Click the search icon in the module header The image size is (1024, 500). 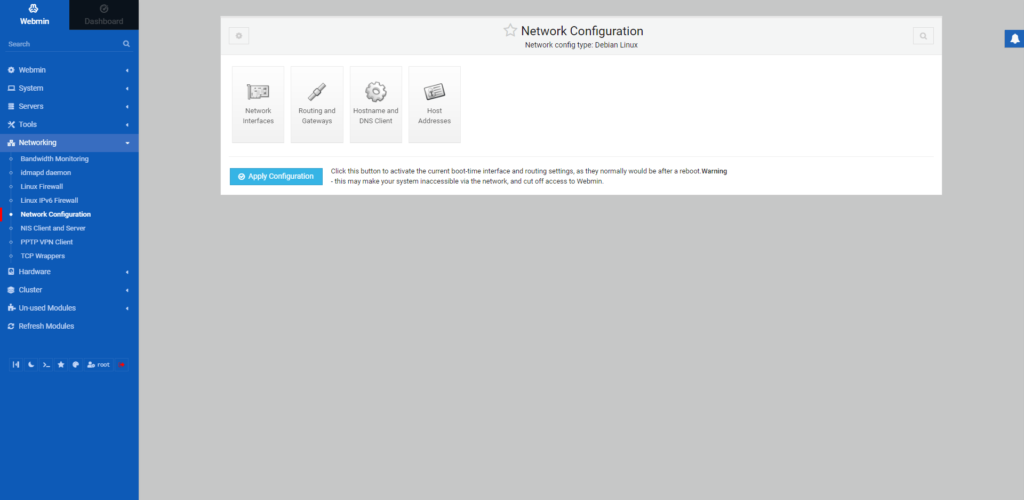coord(923,36)
